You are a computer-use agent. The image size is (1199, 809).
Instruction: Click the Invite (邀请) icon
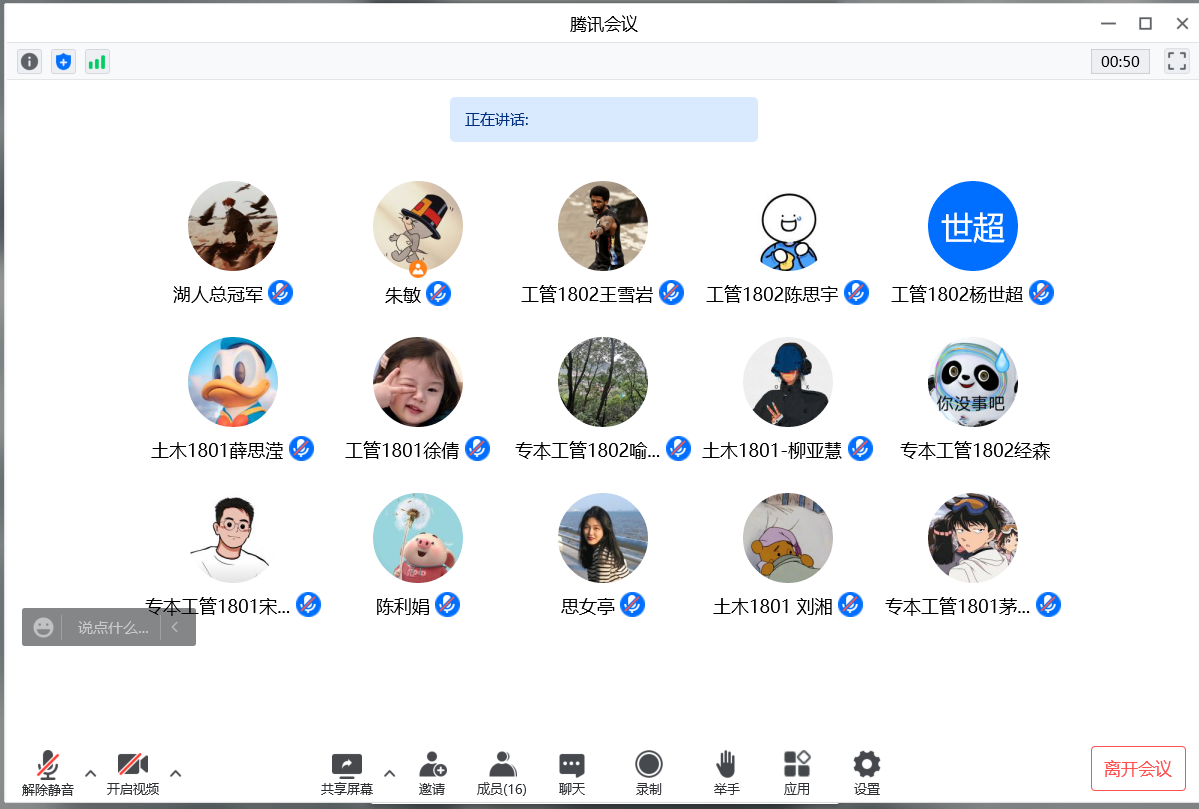click(x=432, y=773)
